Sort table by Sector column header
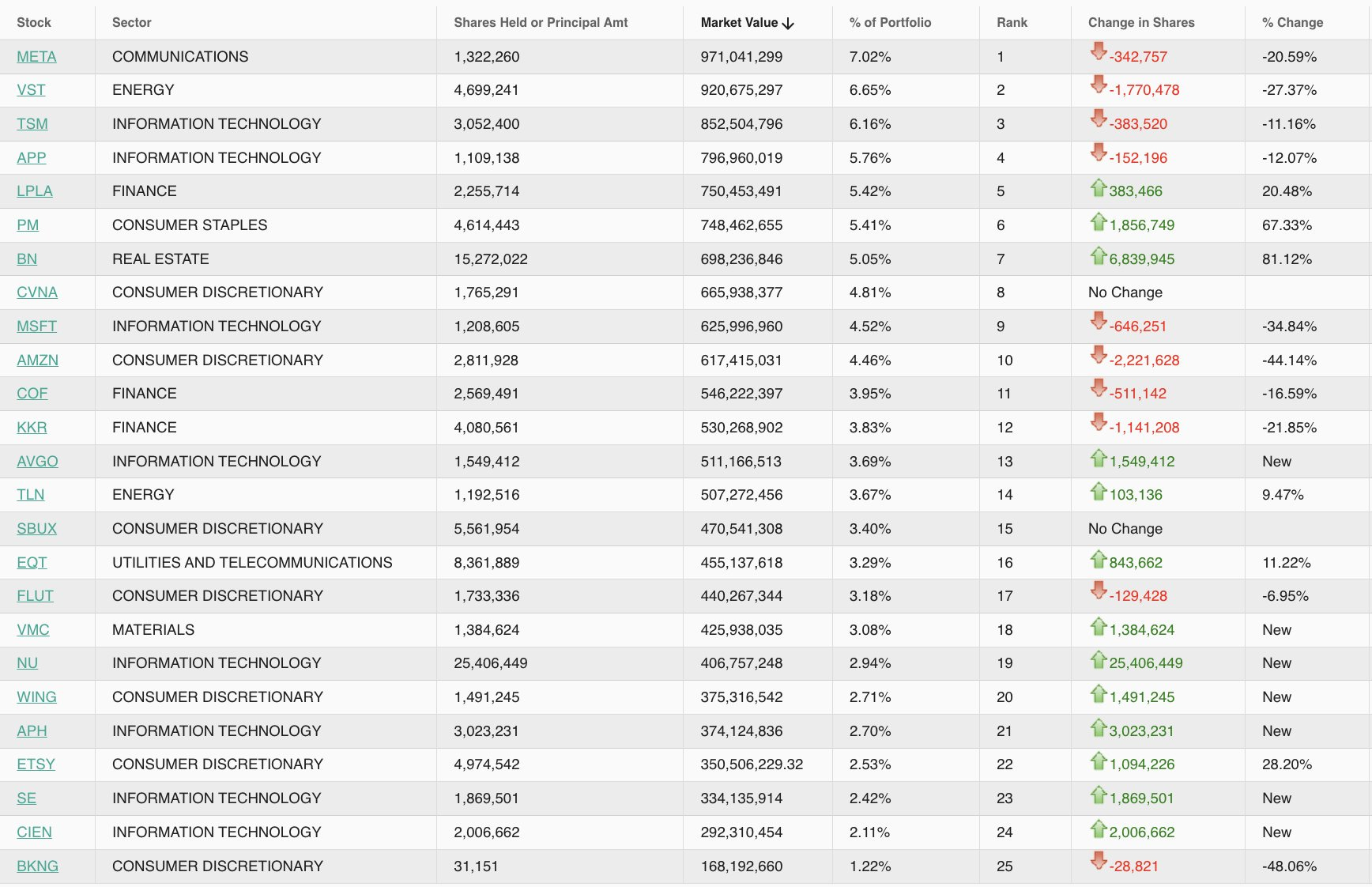 pyautogui.click(x=131, y=23)
